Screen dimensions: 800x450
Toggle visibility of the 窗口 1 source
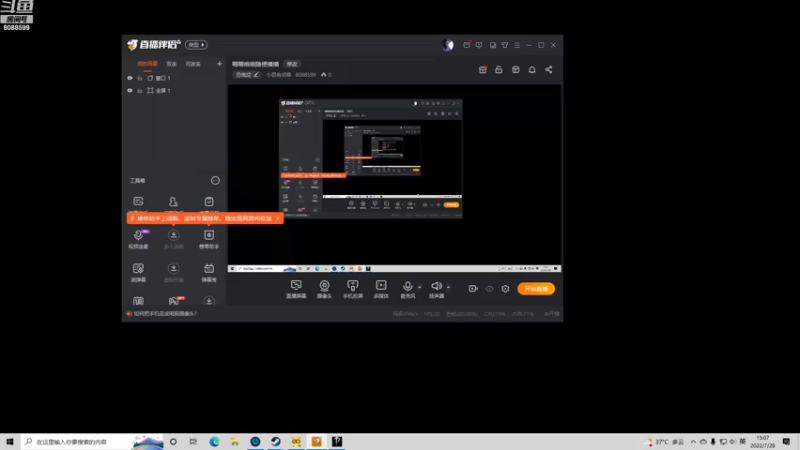pos(130,78)
